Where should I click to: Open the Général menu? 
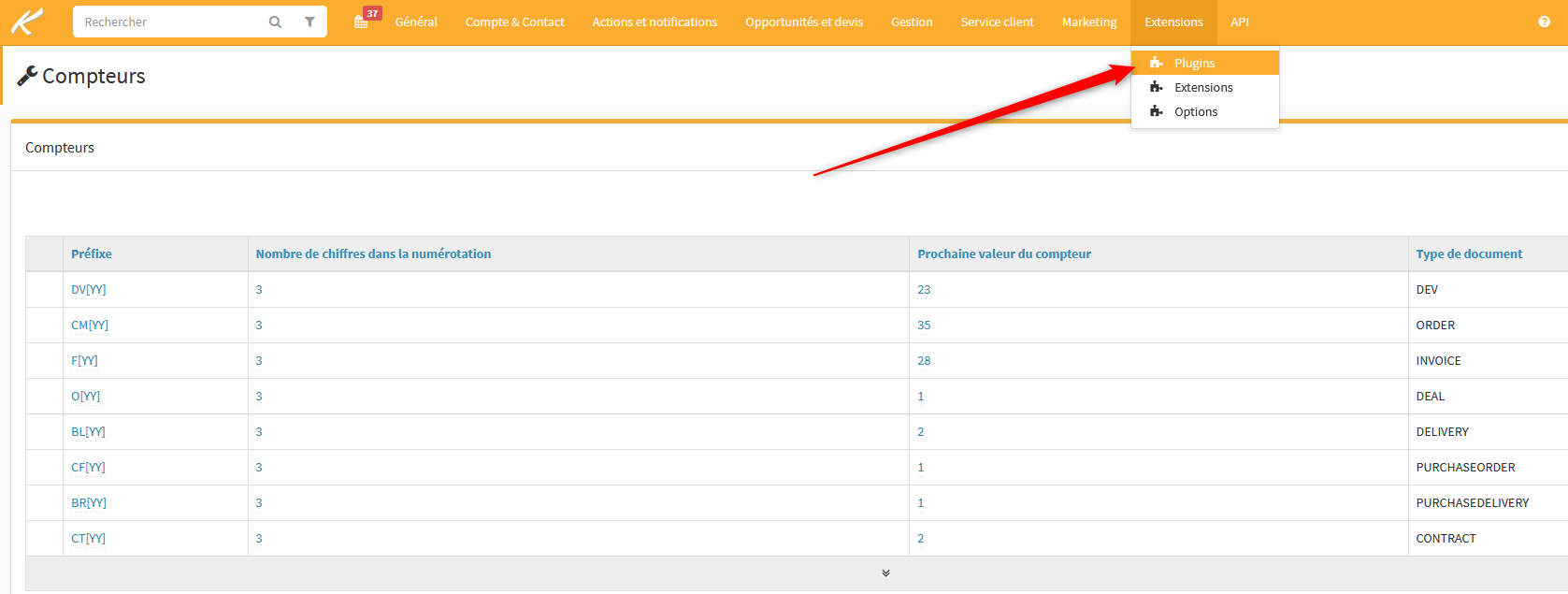pyautogui.click(x=416, y=22)
